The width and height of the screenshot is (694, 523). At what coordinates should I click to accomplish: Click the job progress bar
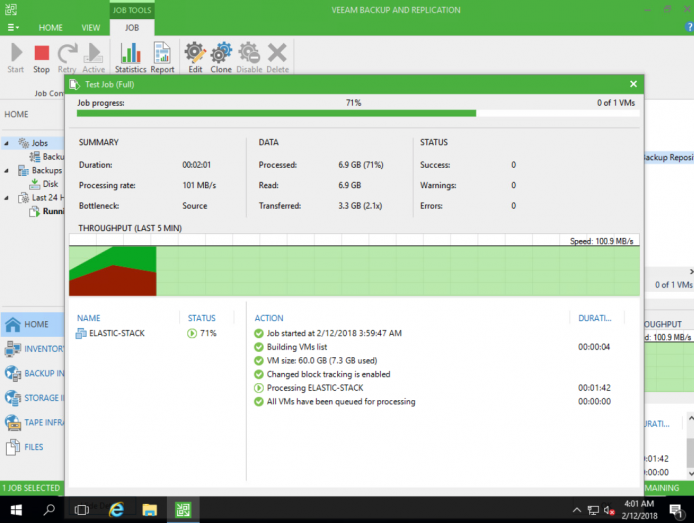(358, 113)
